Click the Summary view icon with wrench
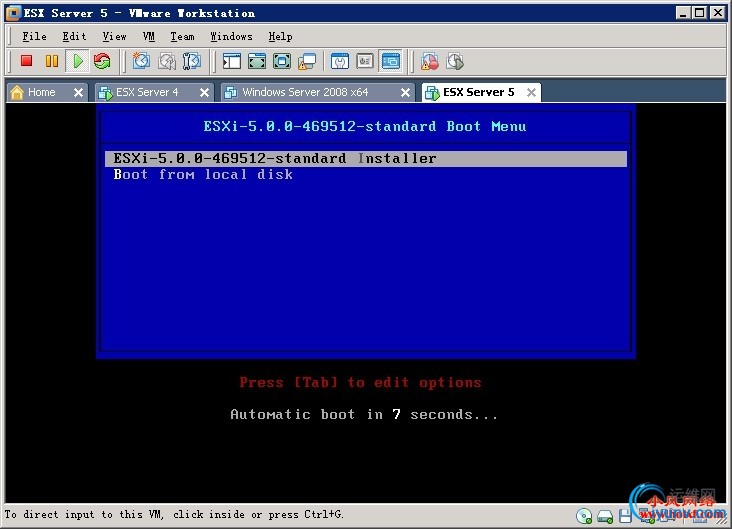This screenshot has width=732, height=529. click(x=340, y=61)
